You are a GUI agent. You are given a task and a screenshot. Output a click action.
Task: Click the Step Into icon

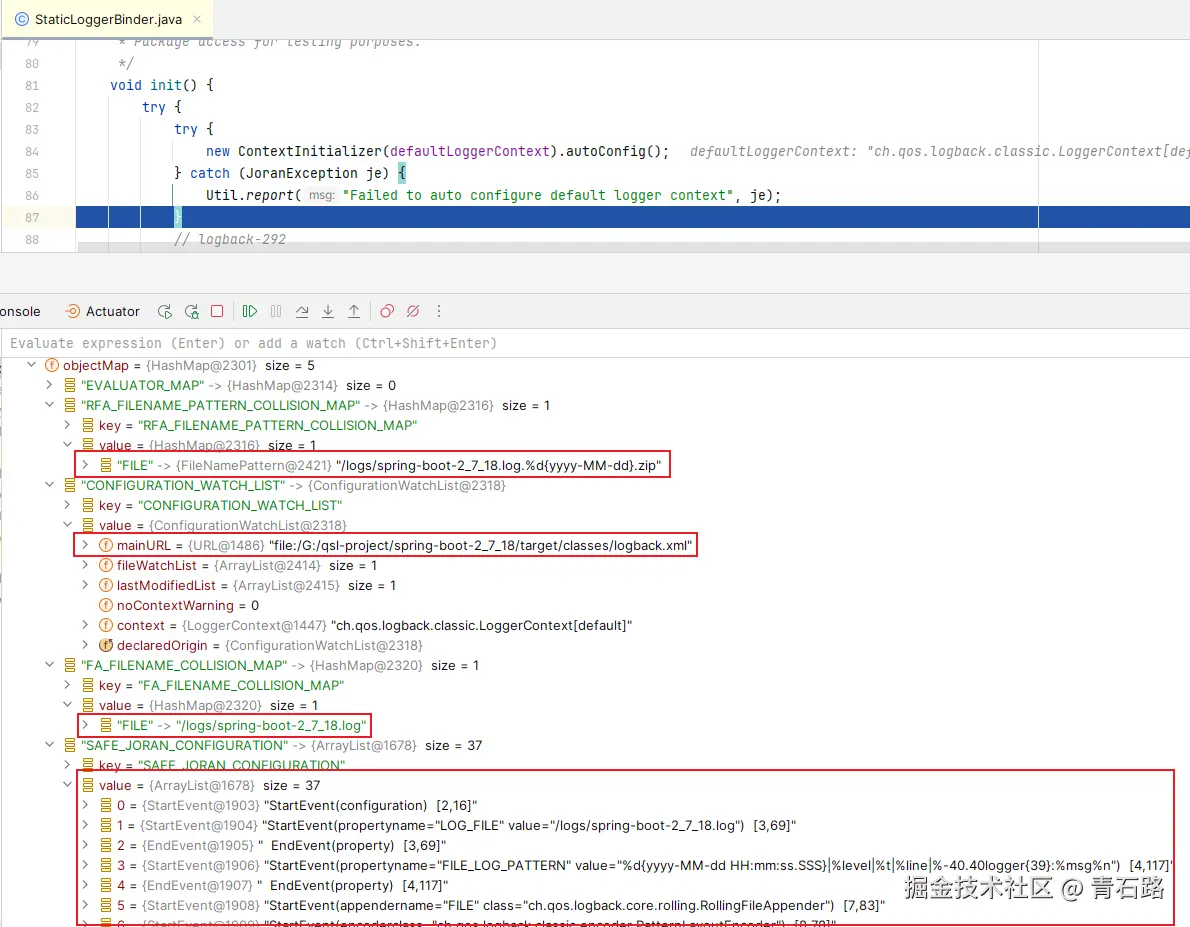tap(328, 311)
